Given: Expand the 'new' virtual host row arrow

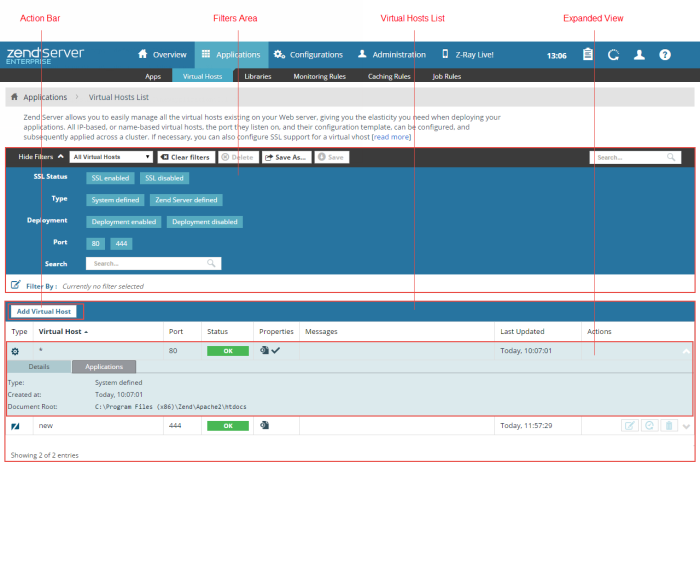Looking at the screenshot, I should coord(686,426).
